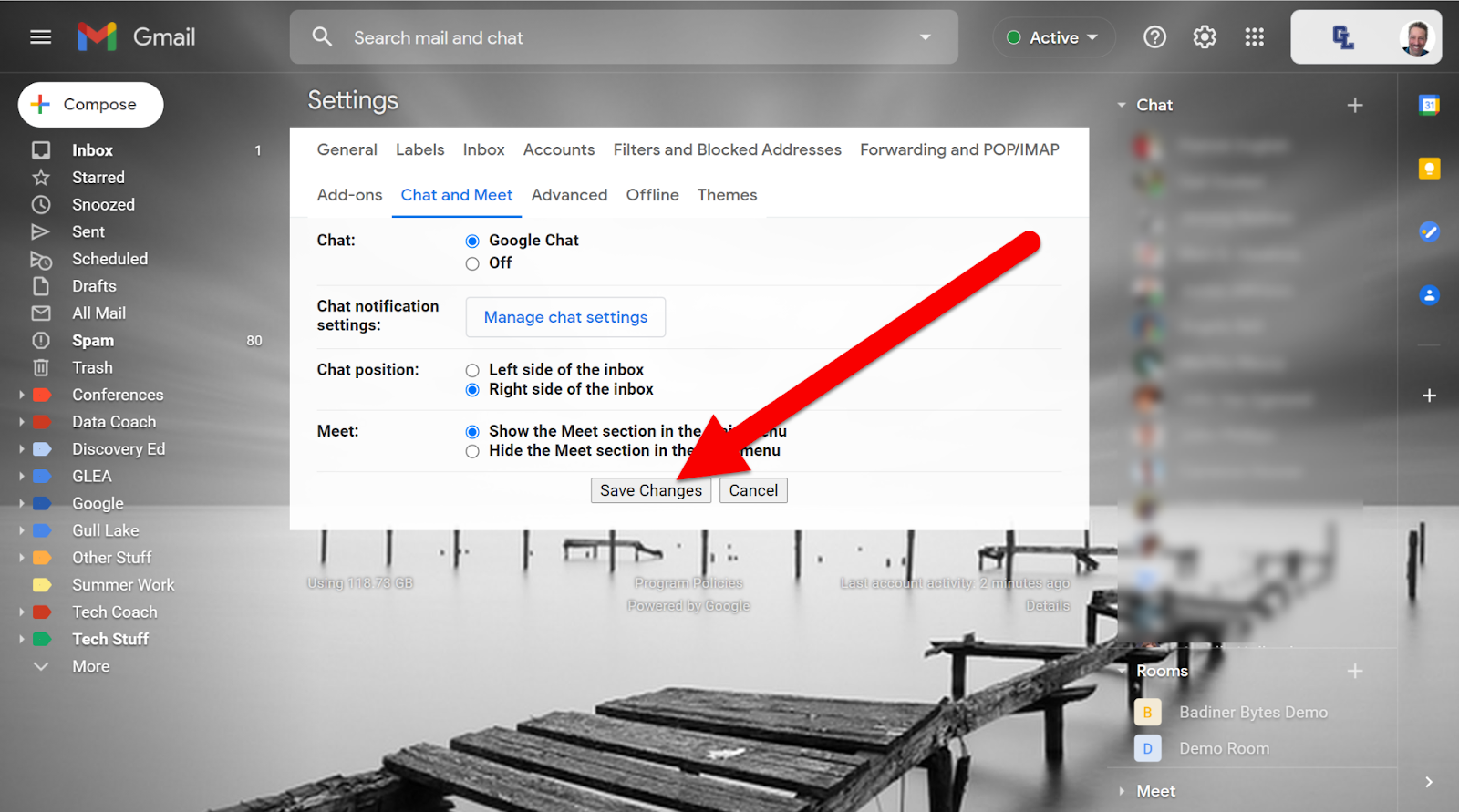The image size is (1459, 812).
Task: Turn chat Off radio option
Action: pyautogui.click(x=472, y=264)
